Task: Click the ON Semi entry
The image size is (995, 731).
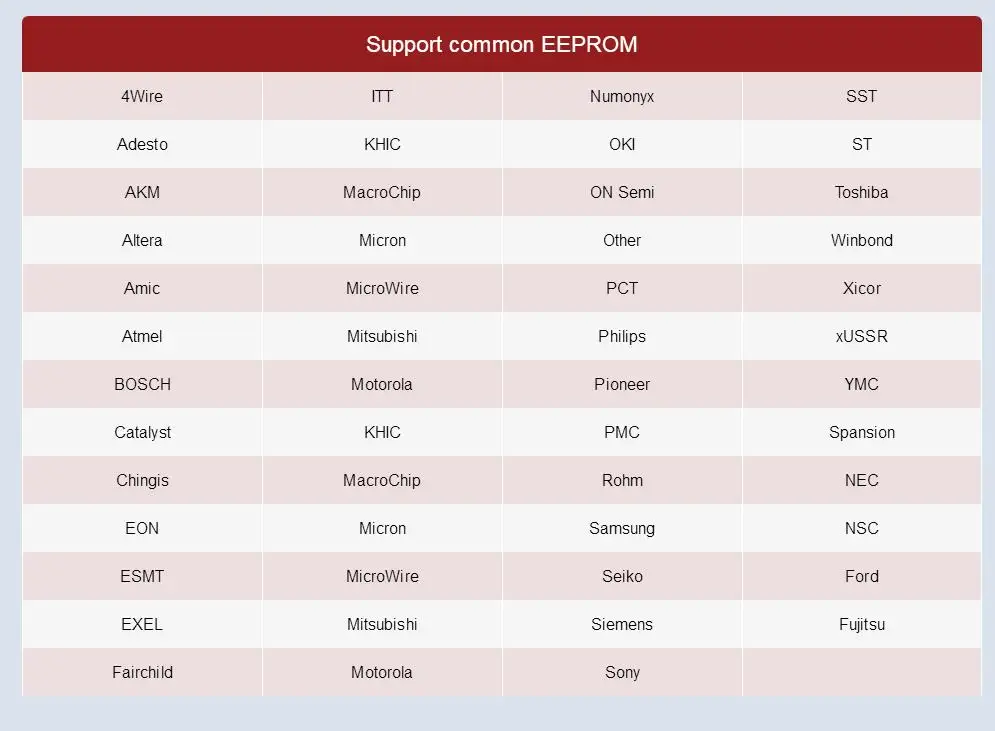Action: (622, 192)
